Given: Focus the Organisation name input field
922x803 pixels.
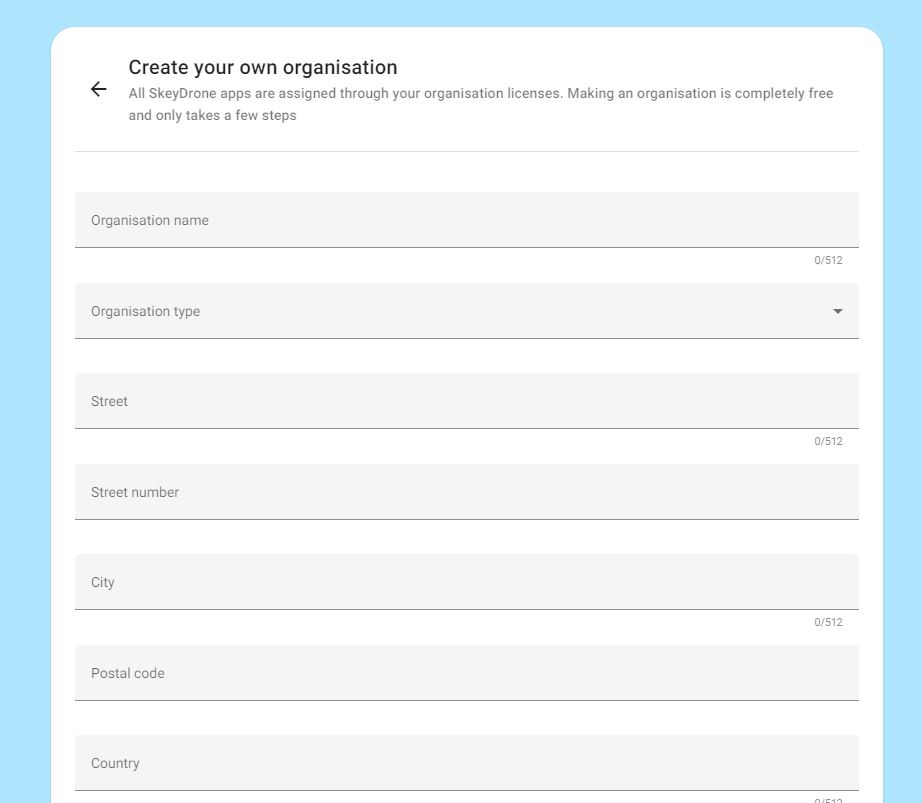Looking at the screenshot, I should pos(466,220).
